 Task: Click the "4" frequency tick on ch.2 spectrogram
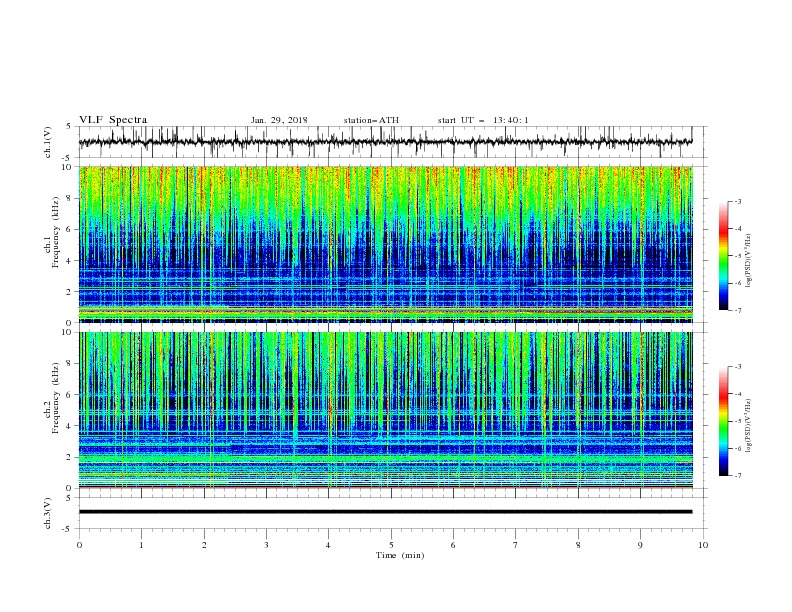tap(70, 426)
